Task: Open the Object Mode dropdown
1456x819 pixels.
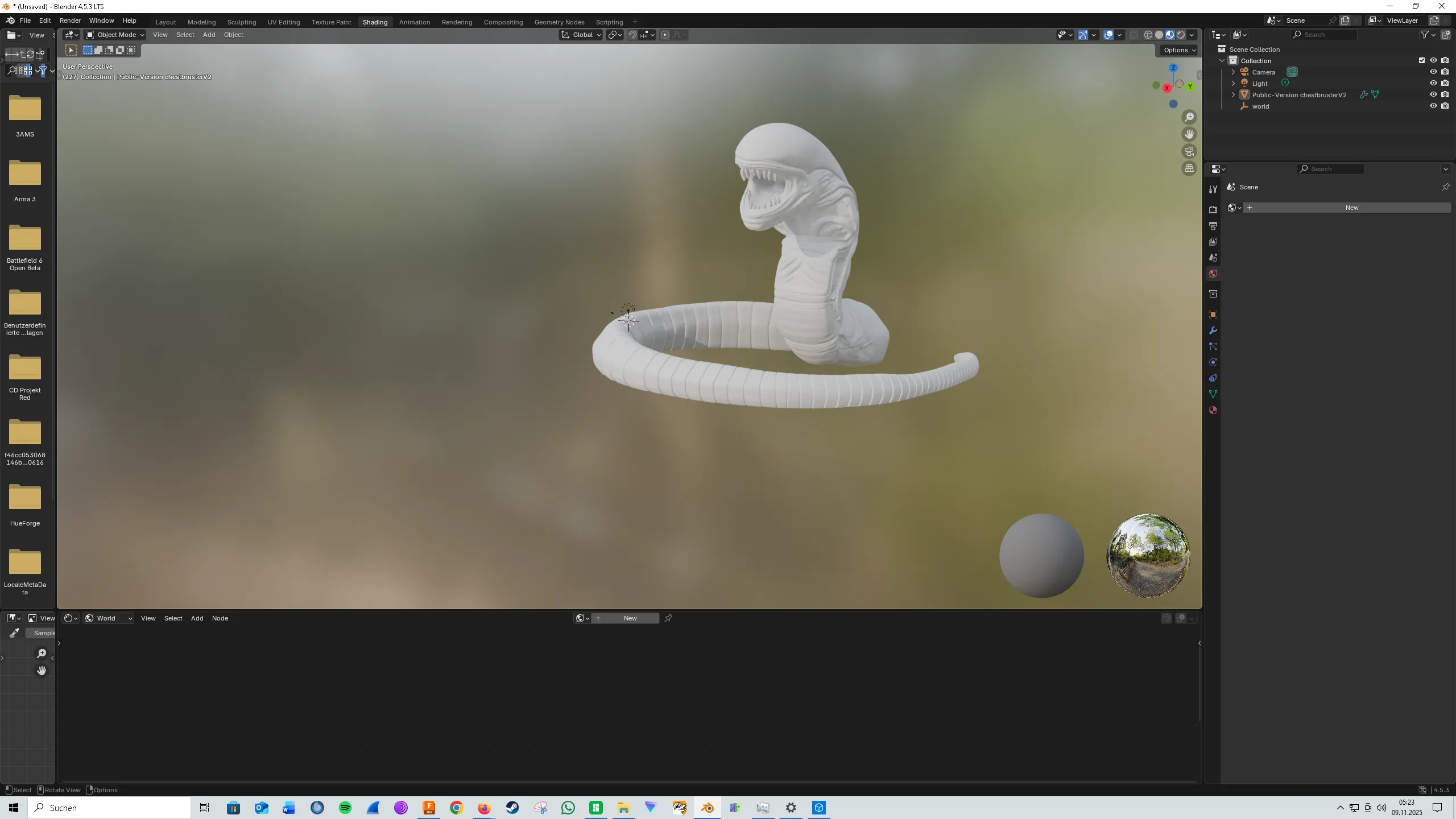Action: pos(115,35)
